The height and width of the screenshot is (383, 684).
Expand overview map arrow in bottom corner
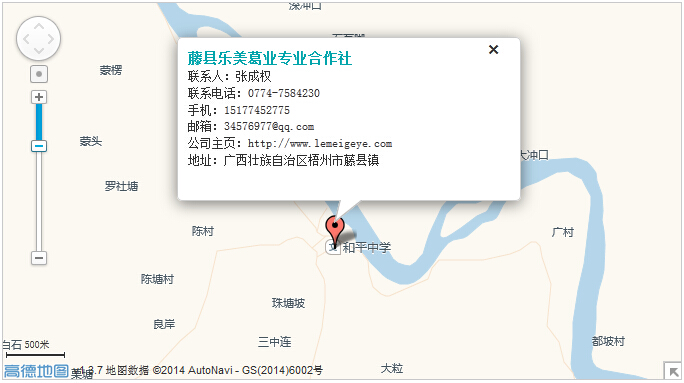673,371
